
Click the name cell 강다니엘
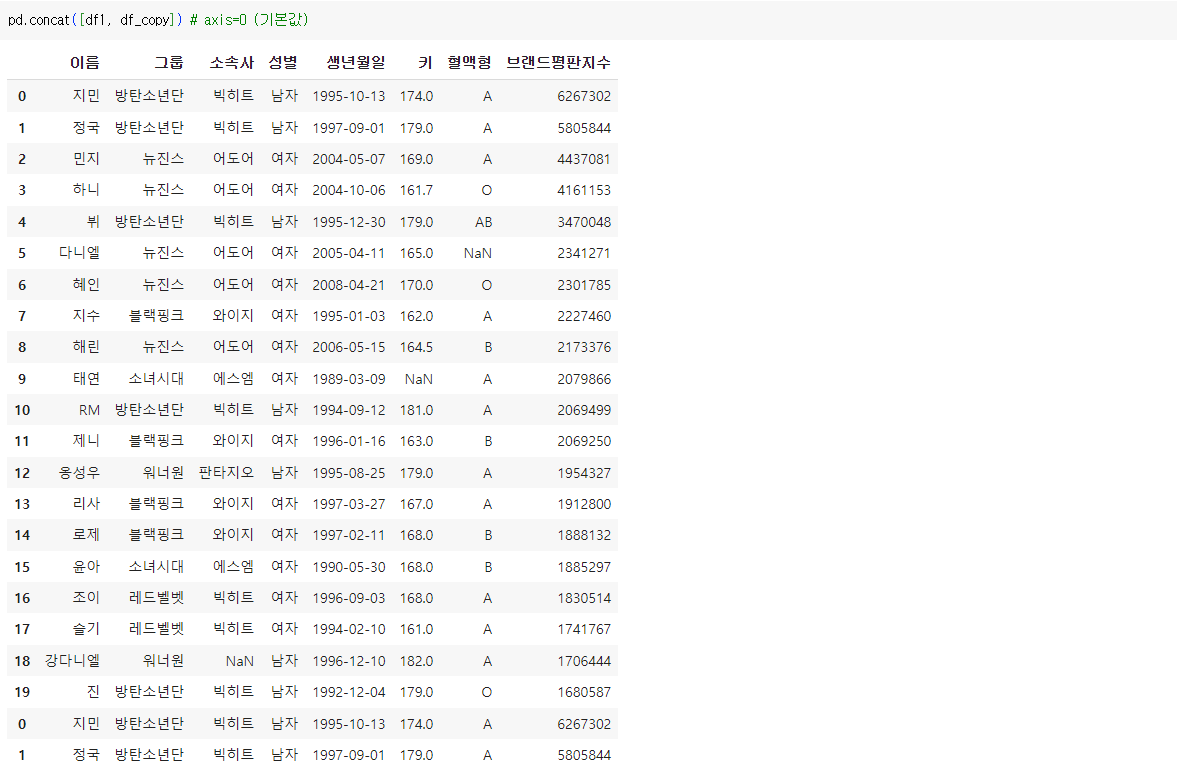[x=72, y=660]
